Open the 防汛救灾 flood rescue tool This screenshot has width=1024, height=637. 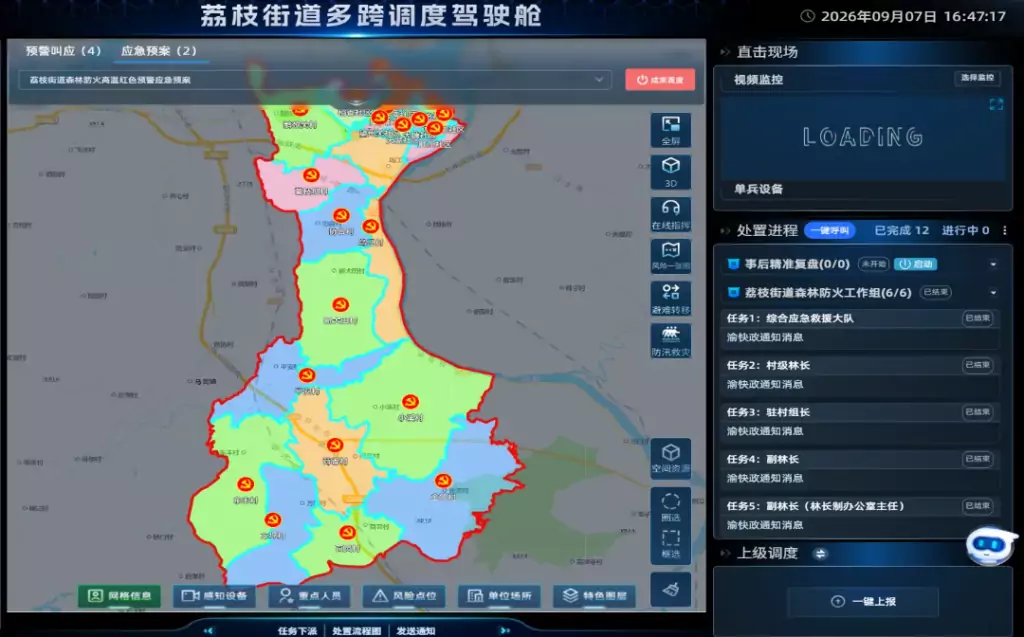[x=671, y=341]
